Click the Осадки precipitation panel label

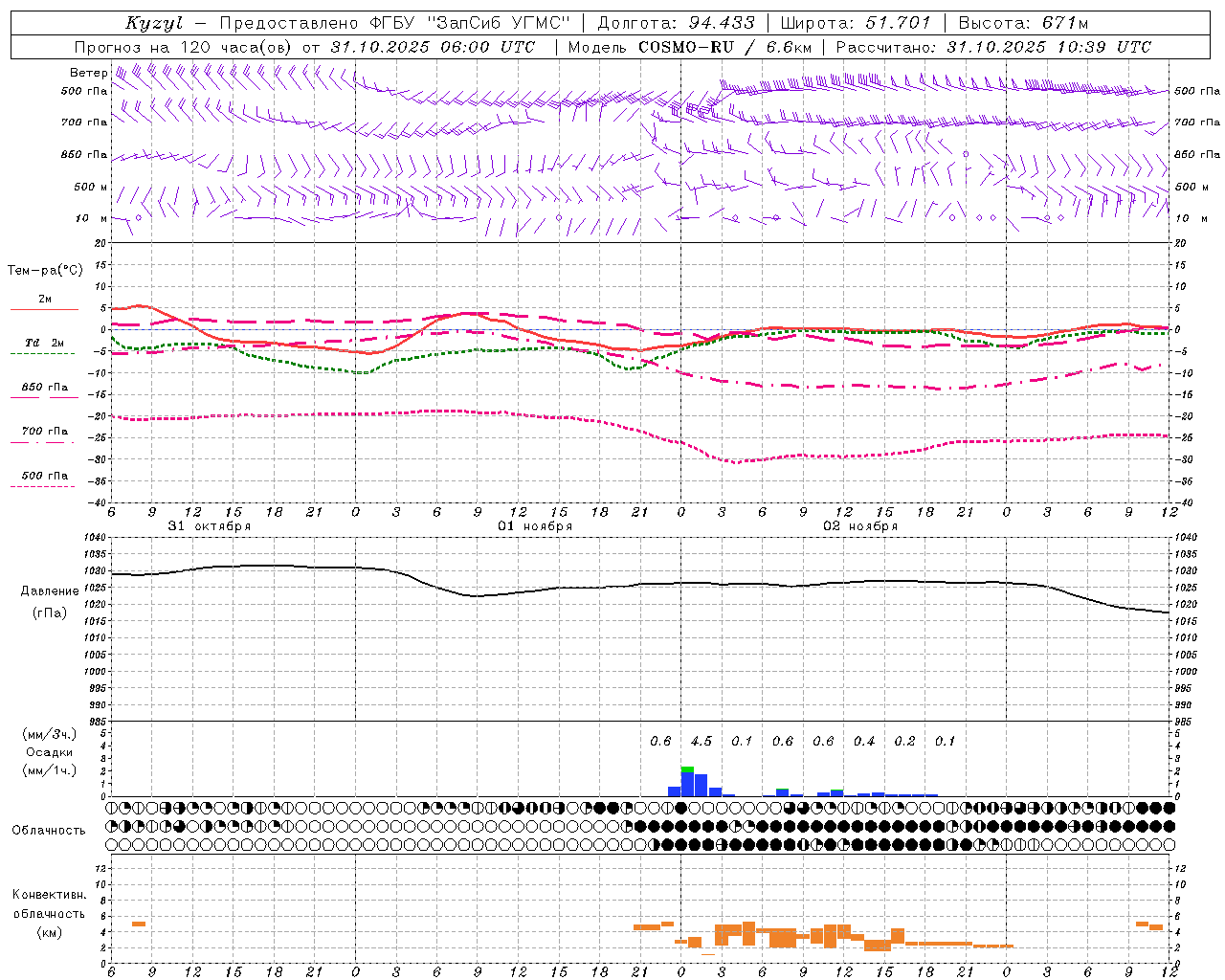[x=48, y=752]
